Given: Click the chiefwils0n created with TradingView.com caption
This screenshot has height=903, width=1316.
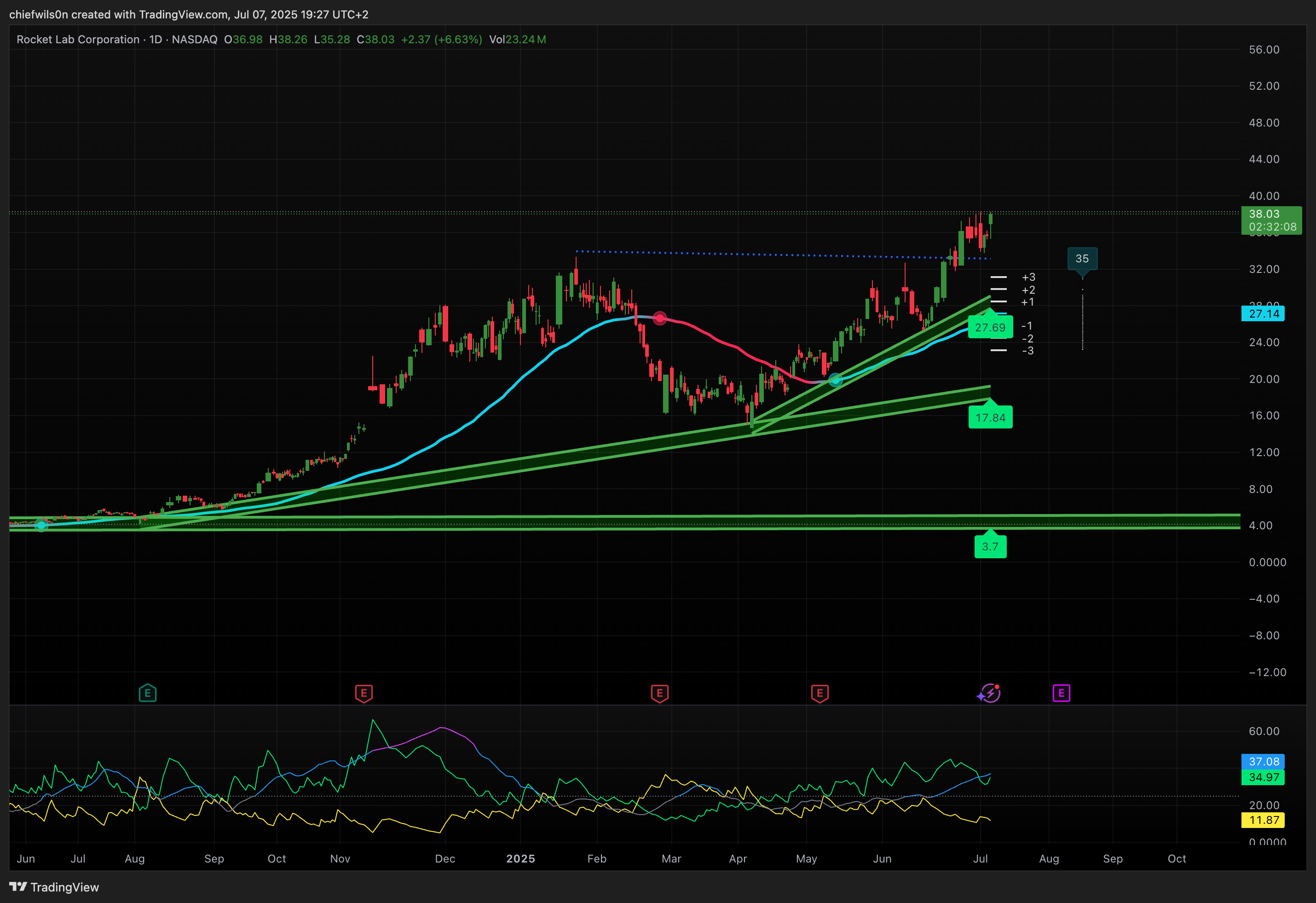Looking at the screenshot, I should coord(119,14).
